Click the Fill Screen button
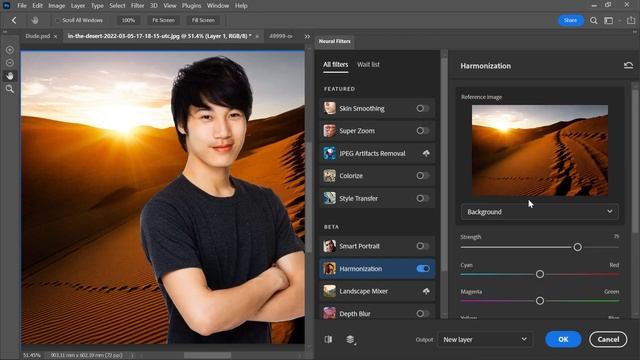 [203, 20]
